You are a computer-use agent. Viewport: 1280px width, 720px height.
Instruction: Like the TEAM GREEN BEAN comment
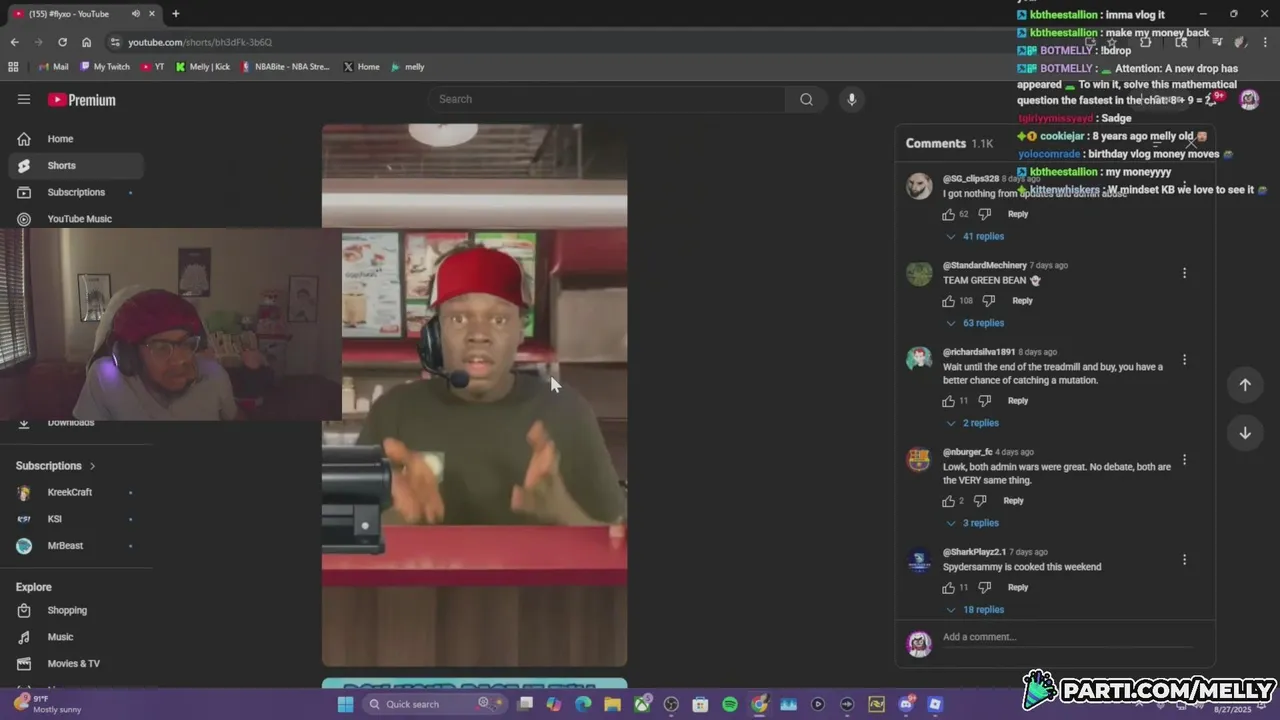point(948,301)
